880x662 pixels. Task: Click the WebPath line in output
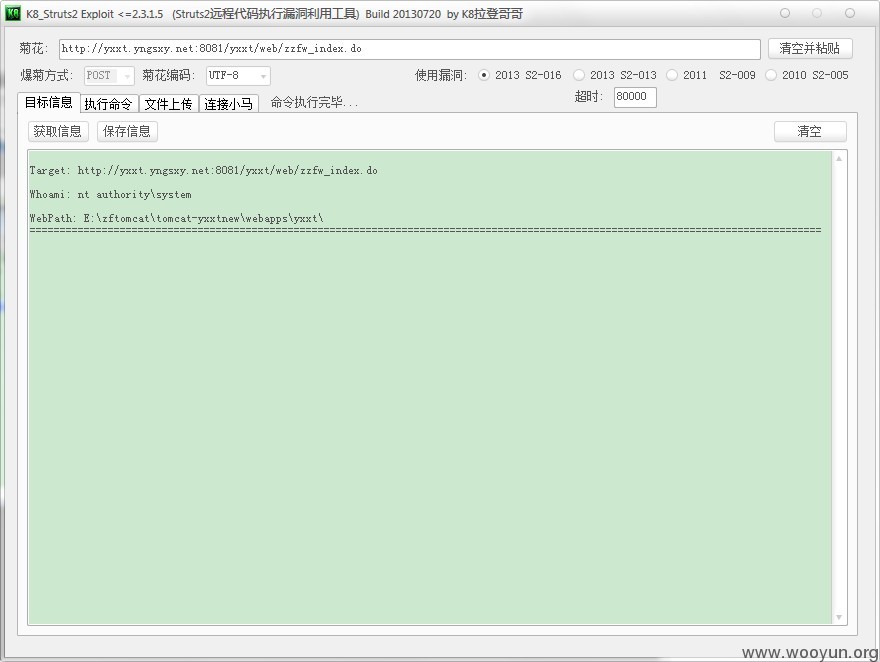[x=177, y=219]
